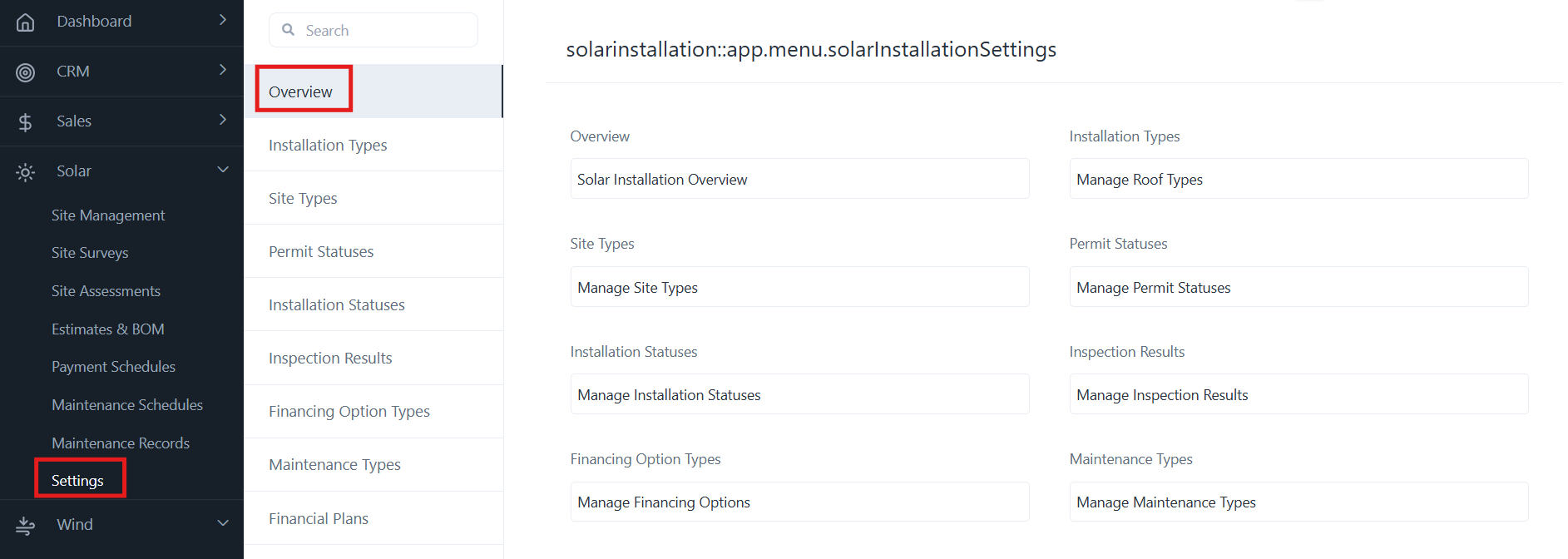The width and height of the screenshot is (1568, 559).
Task: Go to Estimates & BOM page
Action: point(108,329)
